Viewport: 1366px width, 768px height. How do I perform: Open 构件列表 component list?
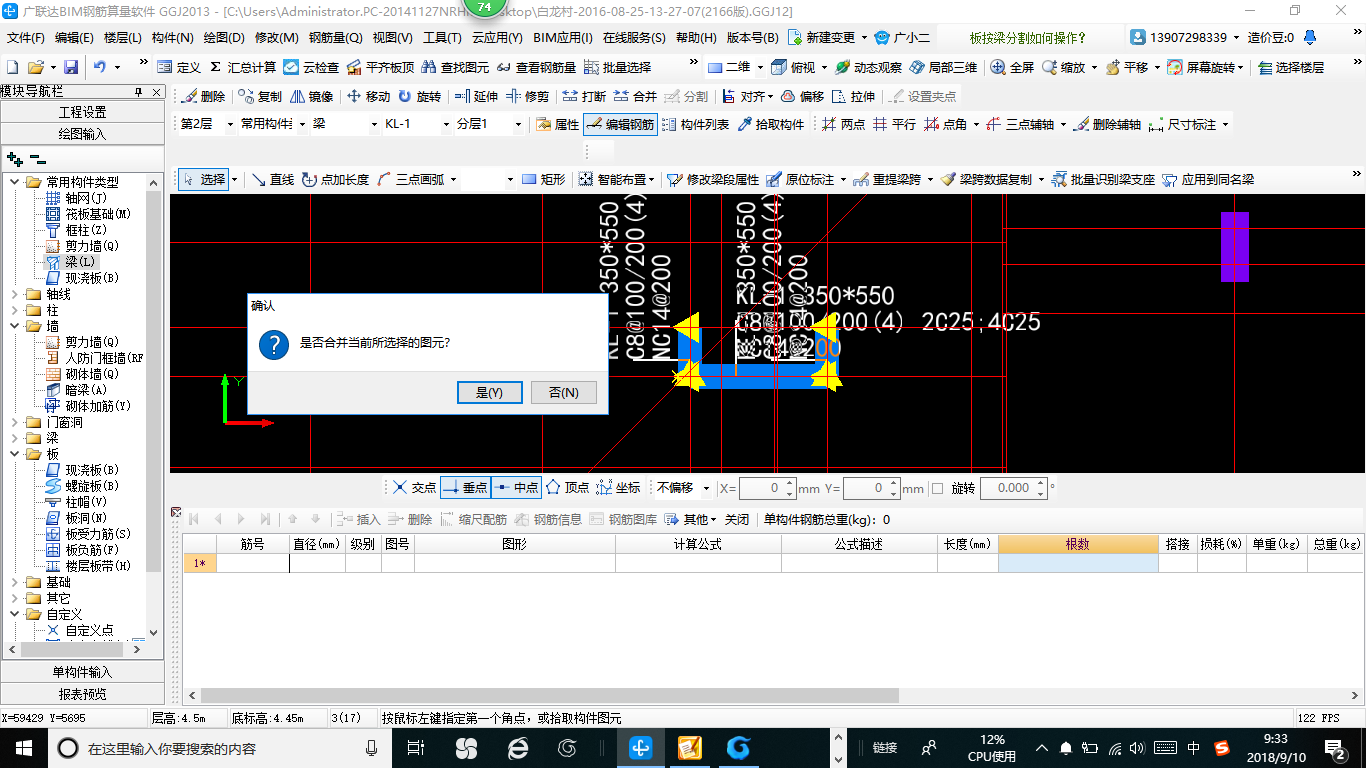pyautogui.click(x=695, y=125)
